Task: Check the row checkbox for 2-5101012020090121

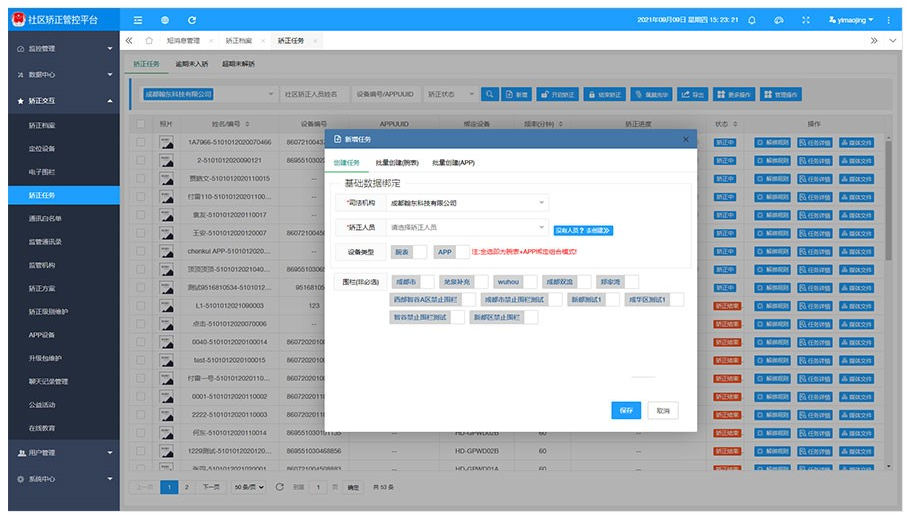Action: 141,160
